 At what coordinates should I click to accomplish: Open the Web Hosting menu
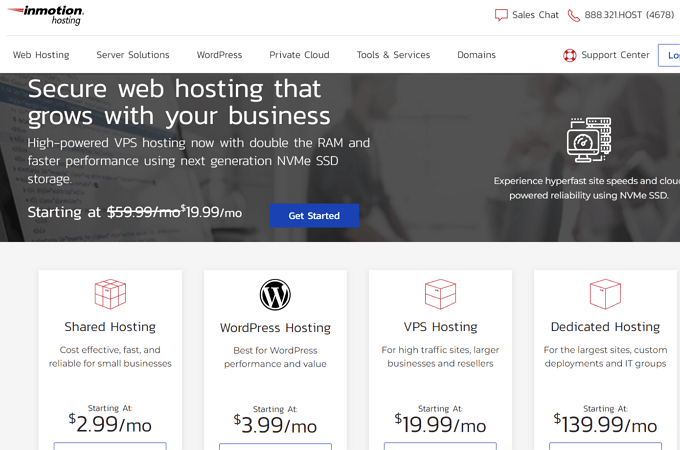pos(41,55)
